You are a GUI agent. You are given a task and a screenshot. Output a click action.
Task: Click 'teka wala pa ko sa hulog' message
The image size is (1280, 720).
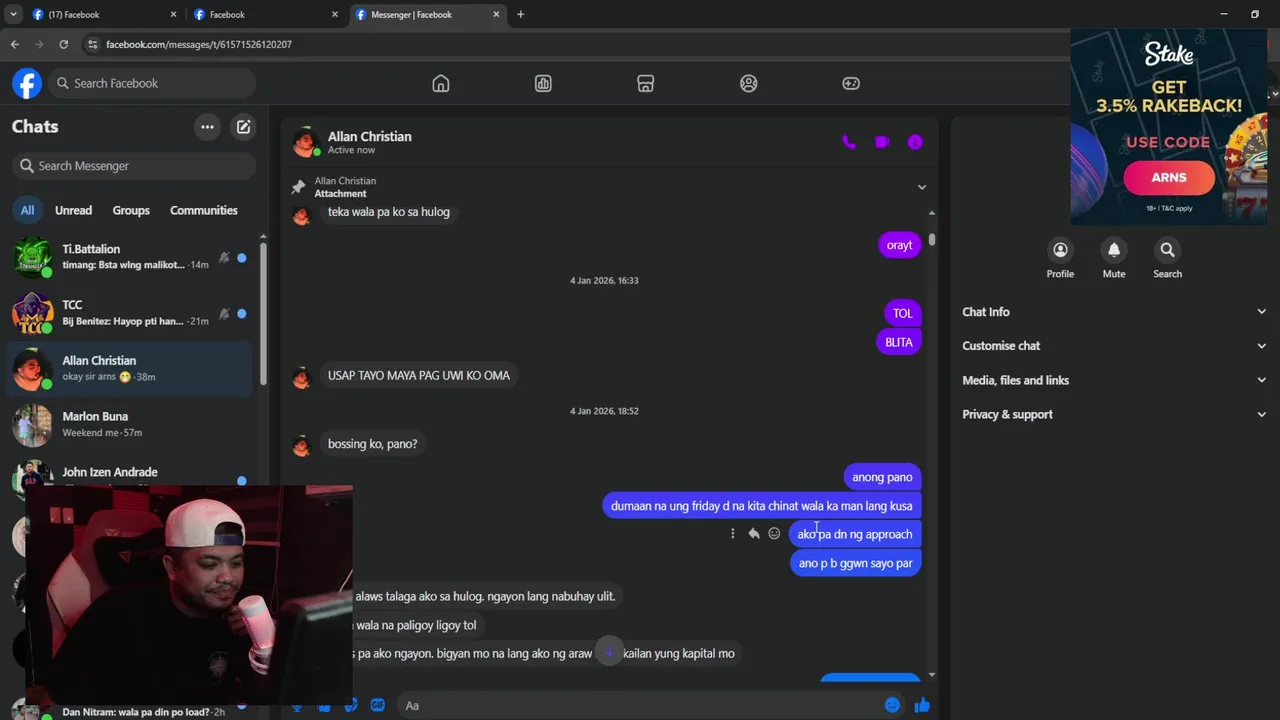[x=388, y=212]
